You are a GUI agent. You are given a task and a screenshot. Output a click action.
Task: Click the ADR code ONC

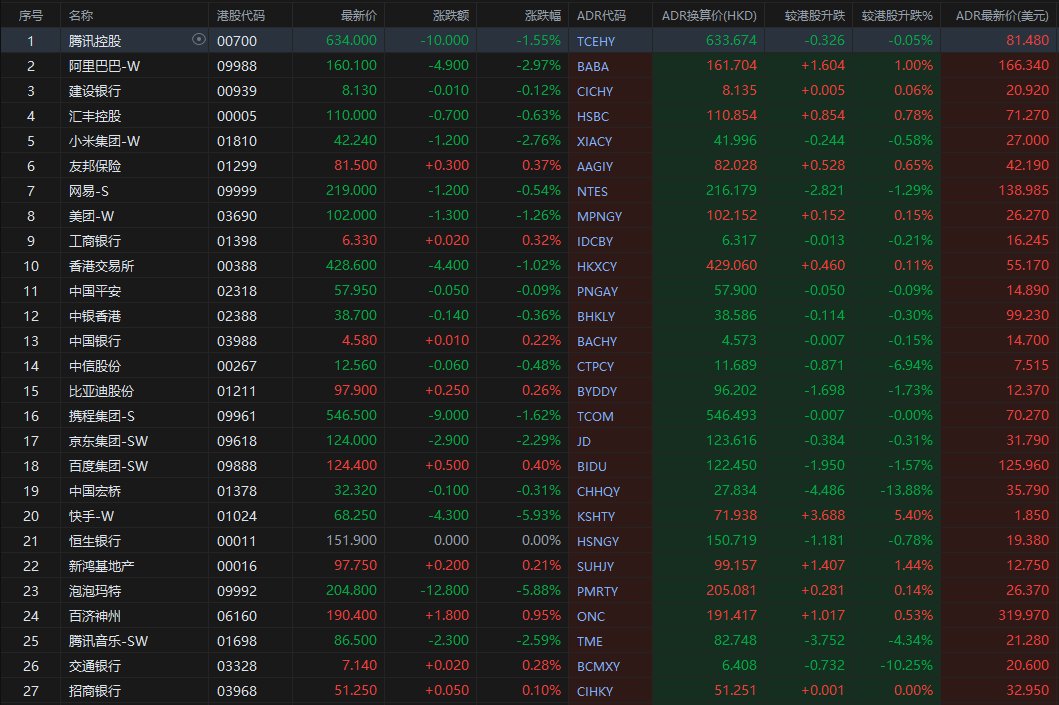(591, 616)
